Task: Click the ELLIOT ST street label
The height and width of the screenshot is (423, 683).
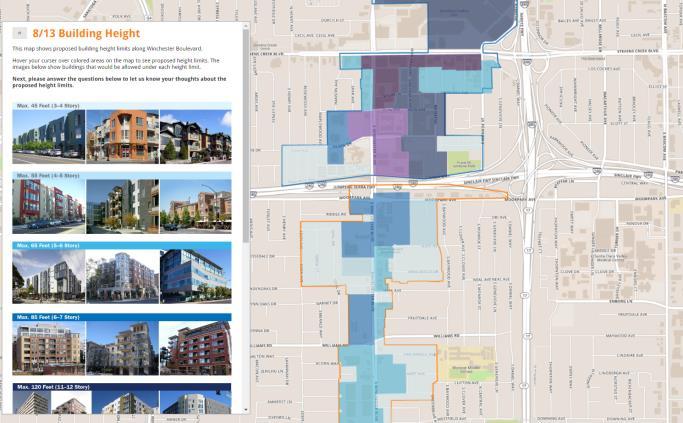Action: pos(658,86)
